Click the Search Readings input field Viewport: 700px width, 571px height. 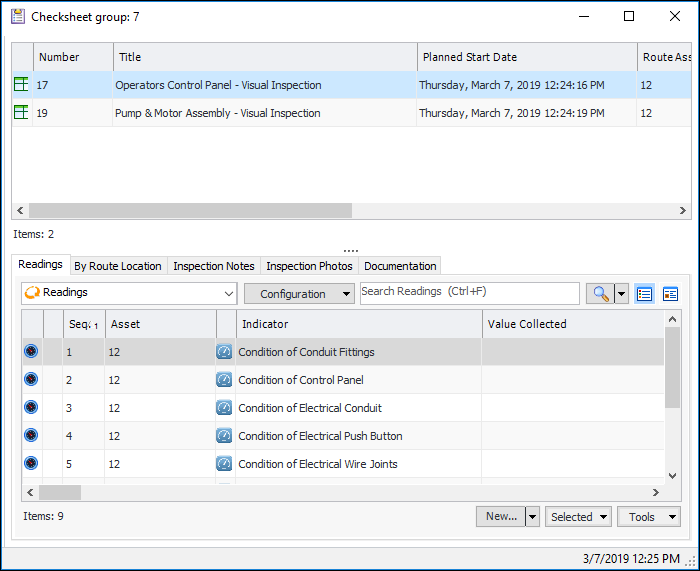469,292
